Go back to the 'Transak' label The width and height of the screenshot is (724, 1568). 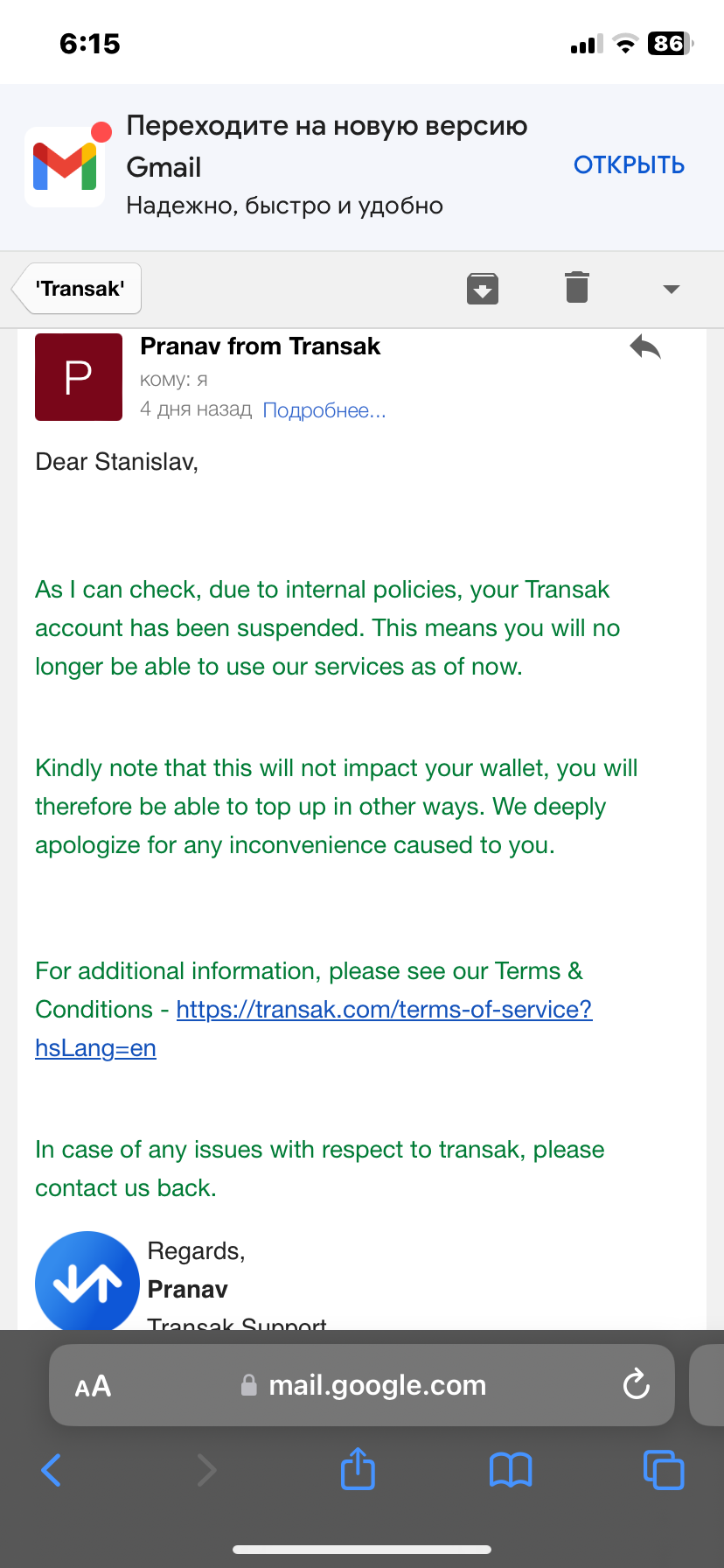point(79,289)
